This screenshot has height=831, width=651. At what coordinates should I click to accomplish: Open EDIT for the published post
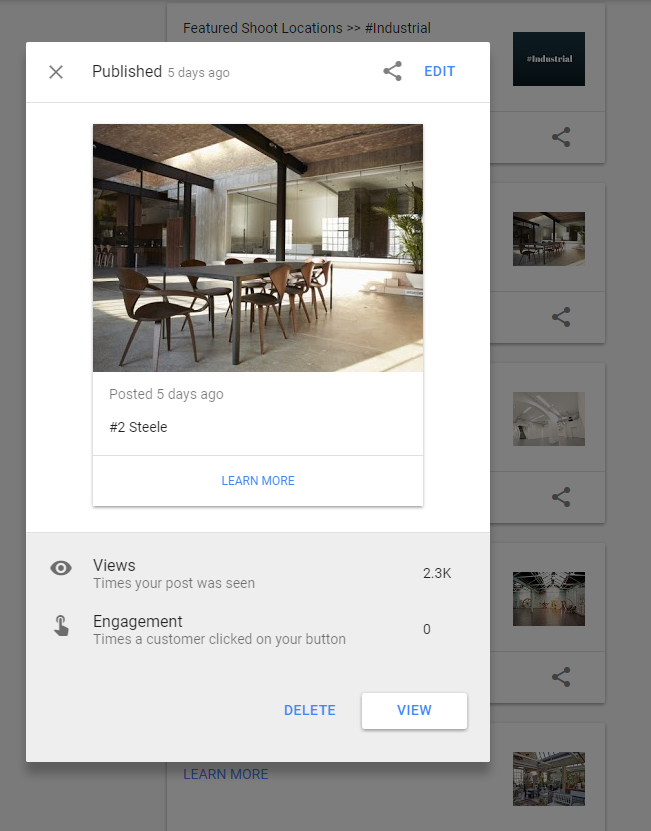(439, 71)
